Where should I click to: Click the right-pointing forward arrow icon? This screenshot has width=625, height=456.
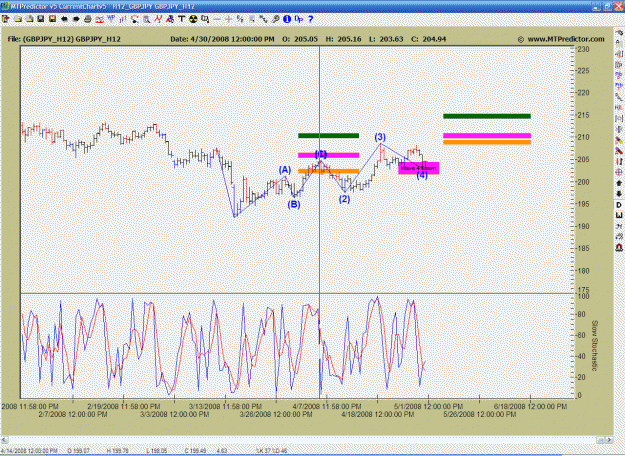coord(76,19)
